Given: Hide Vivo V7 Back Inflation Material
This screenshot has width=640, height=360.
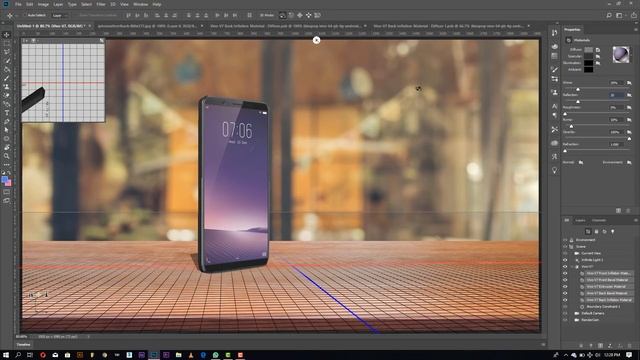Looking at the screenshot, I should point(565,300).
